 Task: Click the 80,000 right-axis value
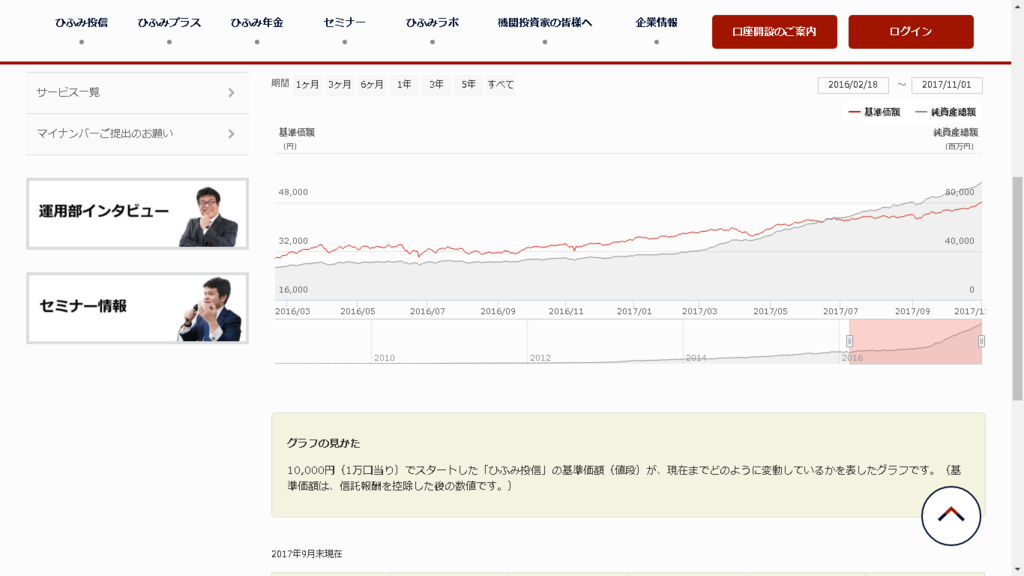[959, 192]
